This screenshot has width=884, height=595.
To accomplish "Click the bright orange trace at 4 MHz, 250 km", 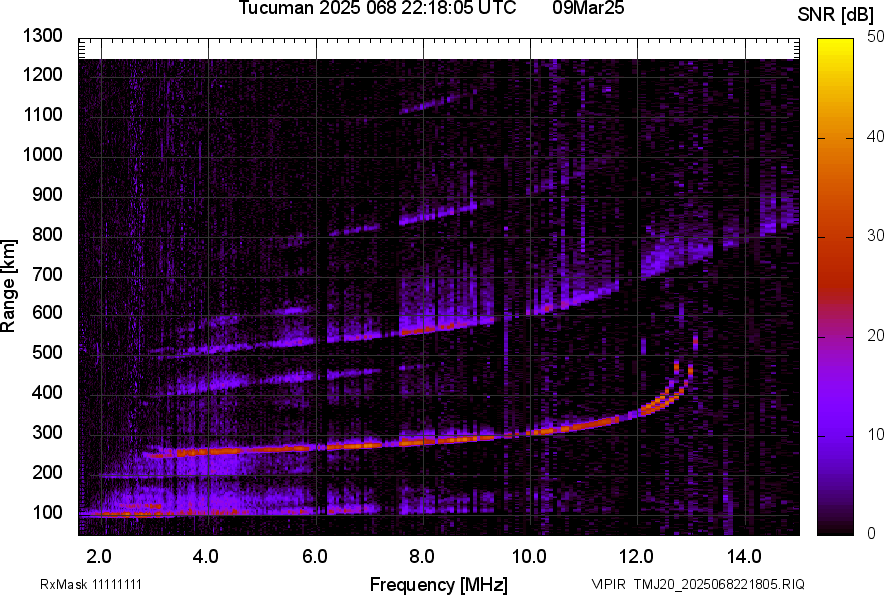I will pyautogui.click(x=208, y=452).
